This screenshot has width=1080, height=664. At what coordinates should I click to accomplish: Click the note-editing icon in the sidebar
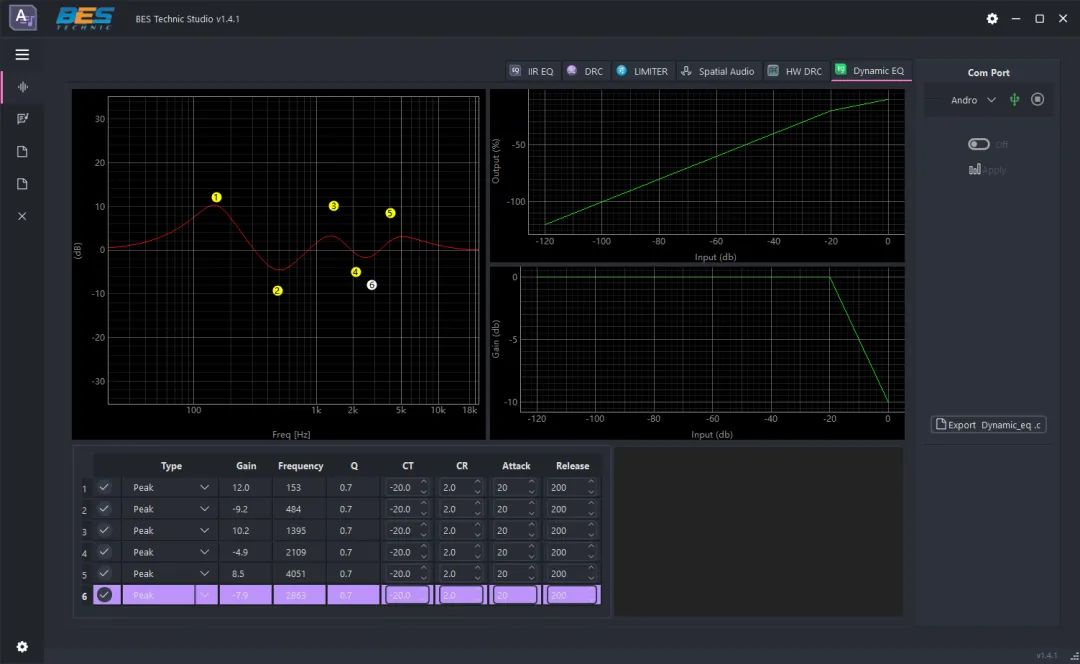pyautogui.click(x=22, y=119)
